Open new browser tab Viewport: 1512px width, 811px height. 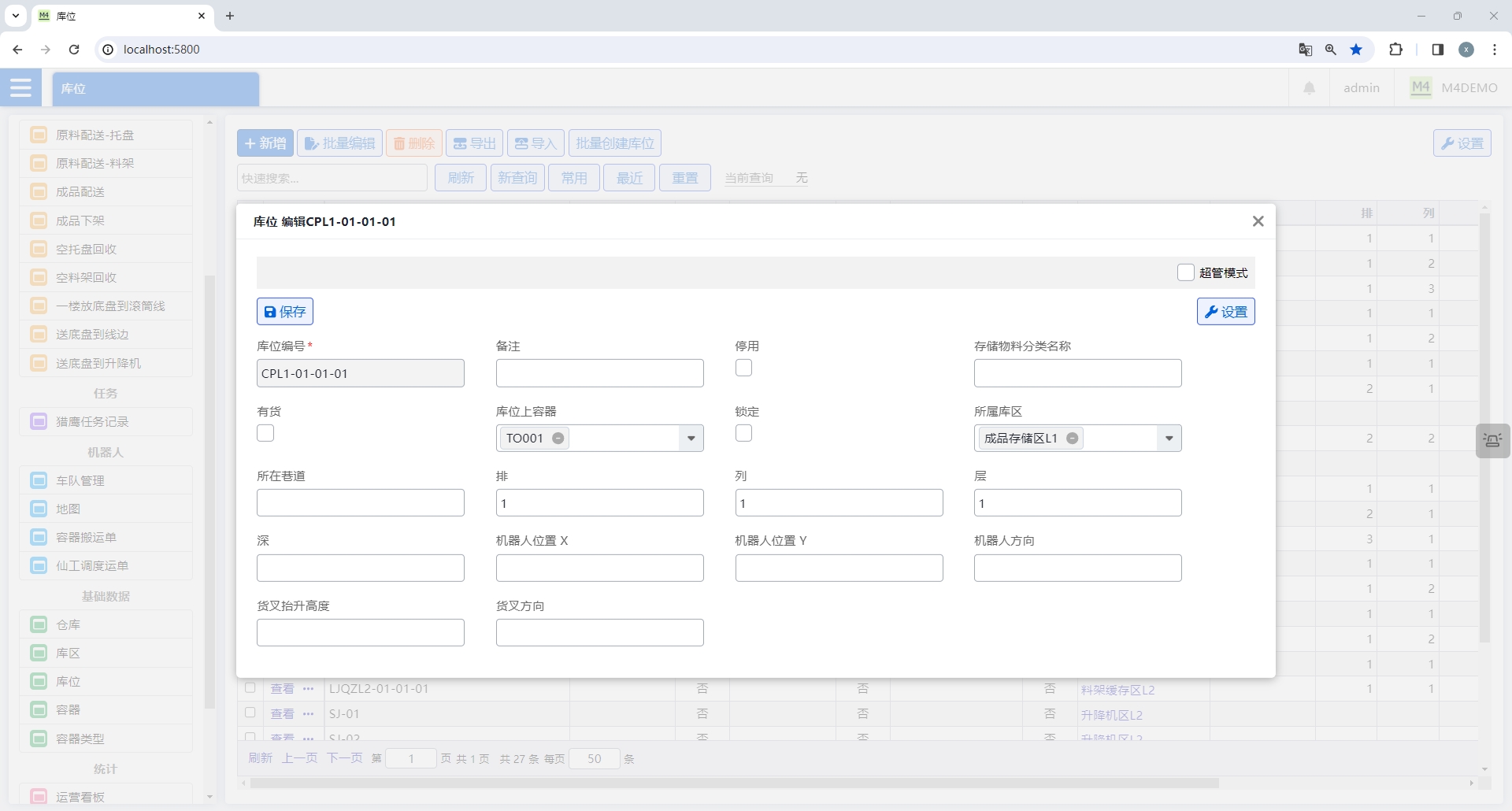(x=230, y=16)
